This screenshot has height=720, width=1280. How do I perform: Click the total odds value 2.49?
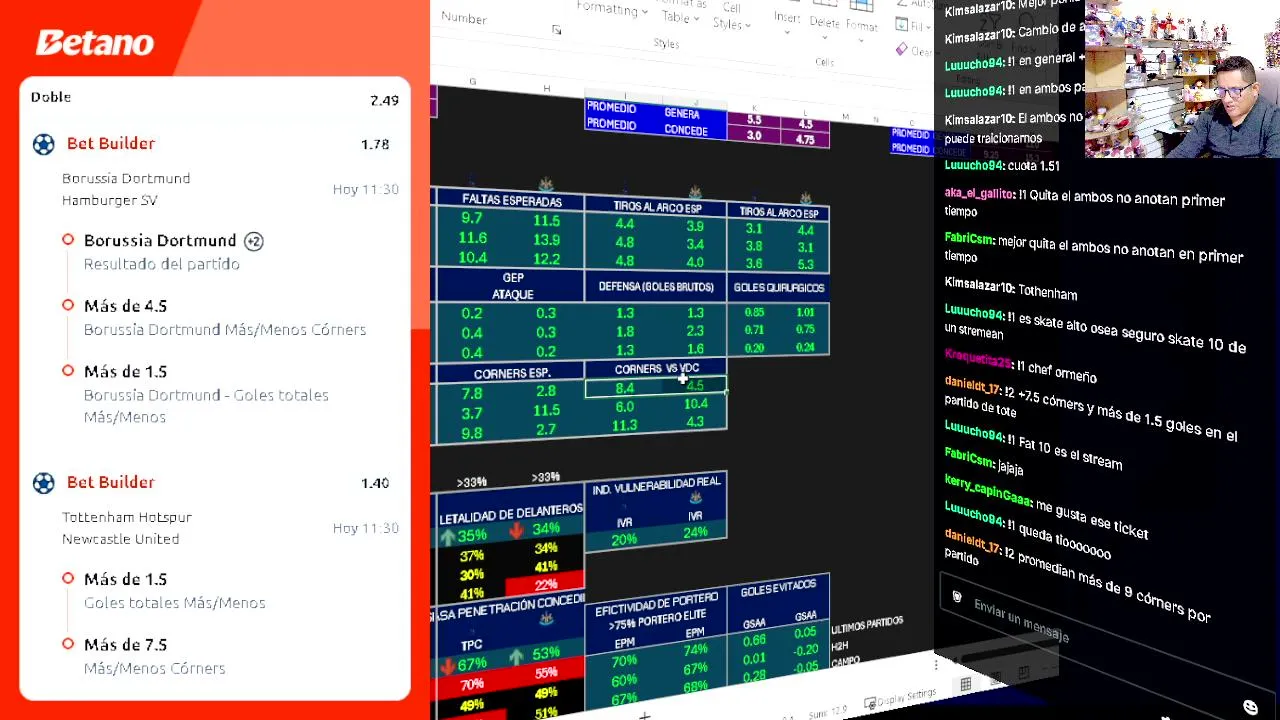click(384, 100)
